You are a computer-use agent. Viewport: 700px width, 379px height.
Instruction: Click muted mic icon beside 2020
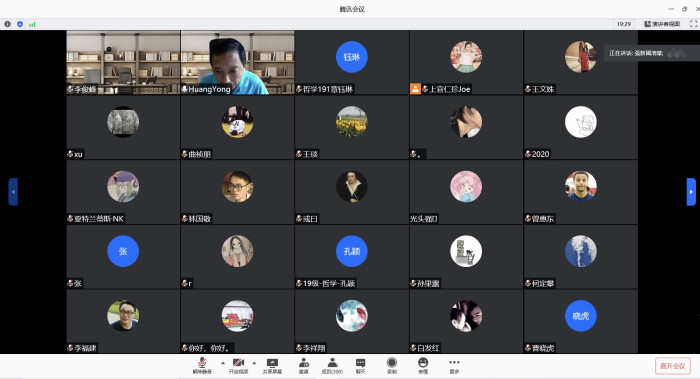(528, 154)
